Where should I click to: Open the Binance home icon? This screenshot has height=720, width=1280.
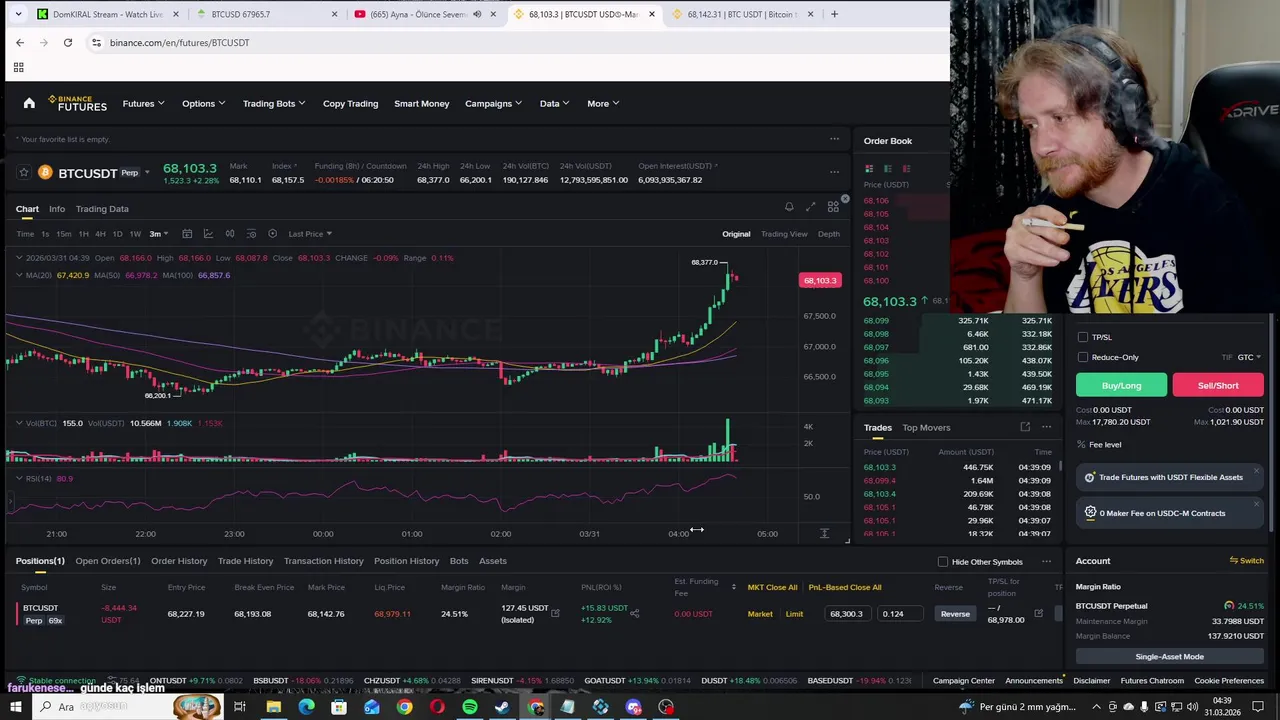coord(29,103)
